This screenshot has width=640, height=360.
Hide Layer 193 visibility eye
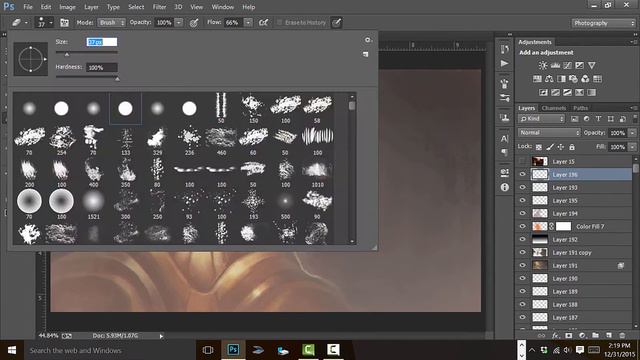(522, 187)
